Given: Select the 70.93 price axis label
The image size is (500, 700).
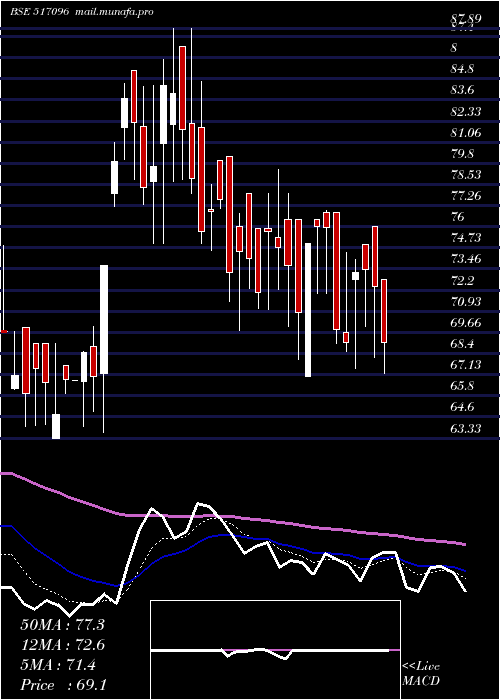Looking at the screenshot, I should pyautogui.click(x=466, y=302).
